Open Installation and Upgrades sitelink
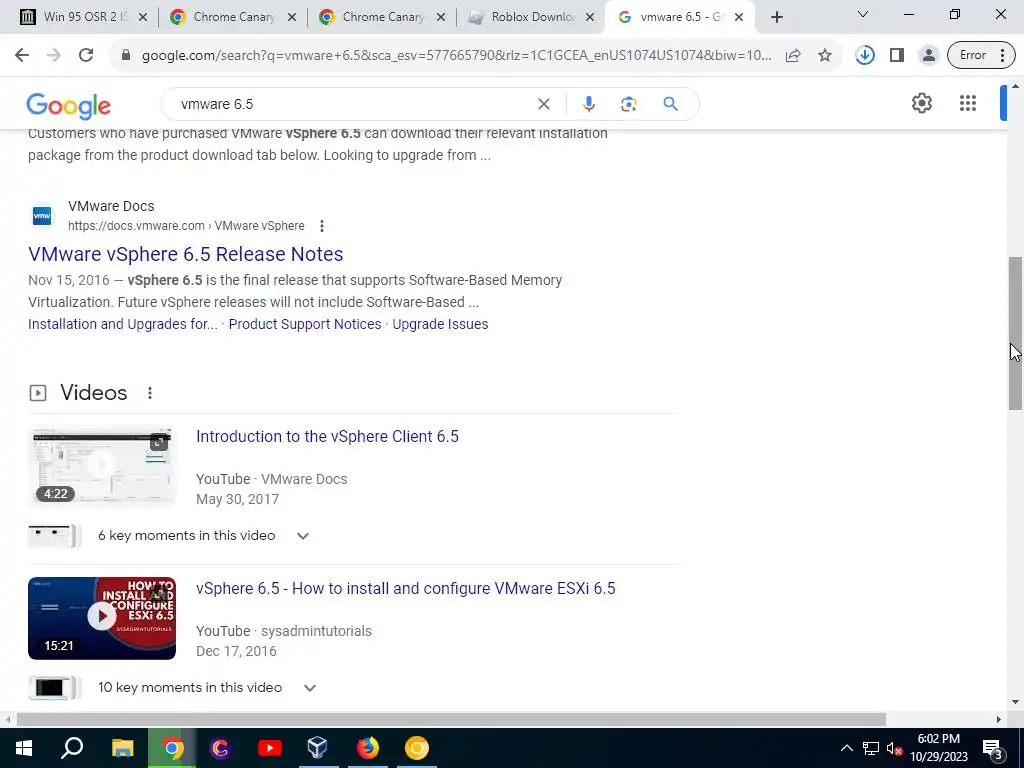This screenshot has height=768, width=1024. coord(123,324)
